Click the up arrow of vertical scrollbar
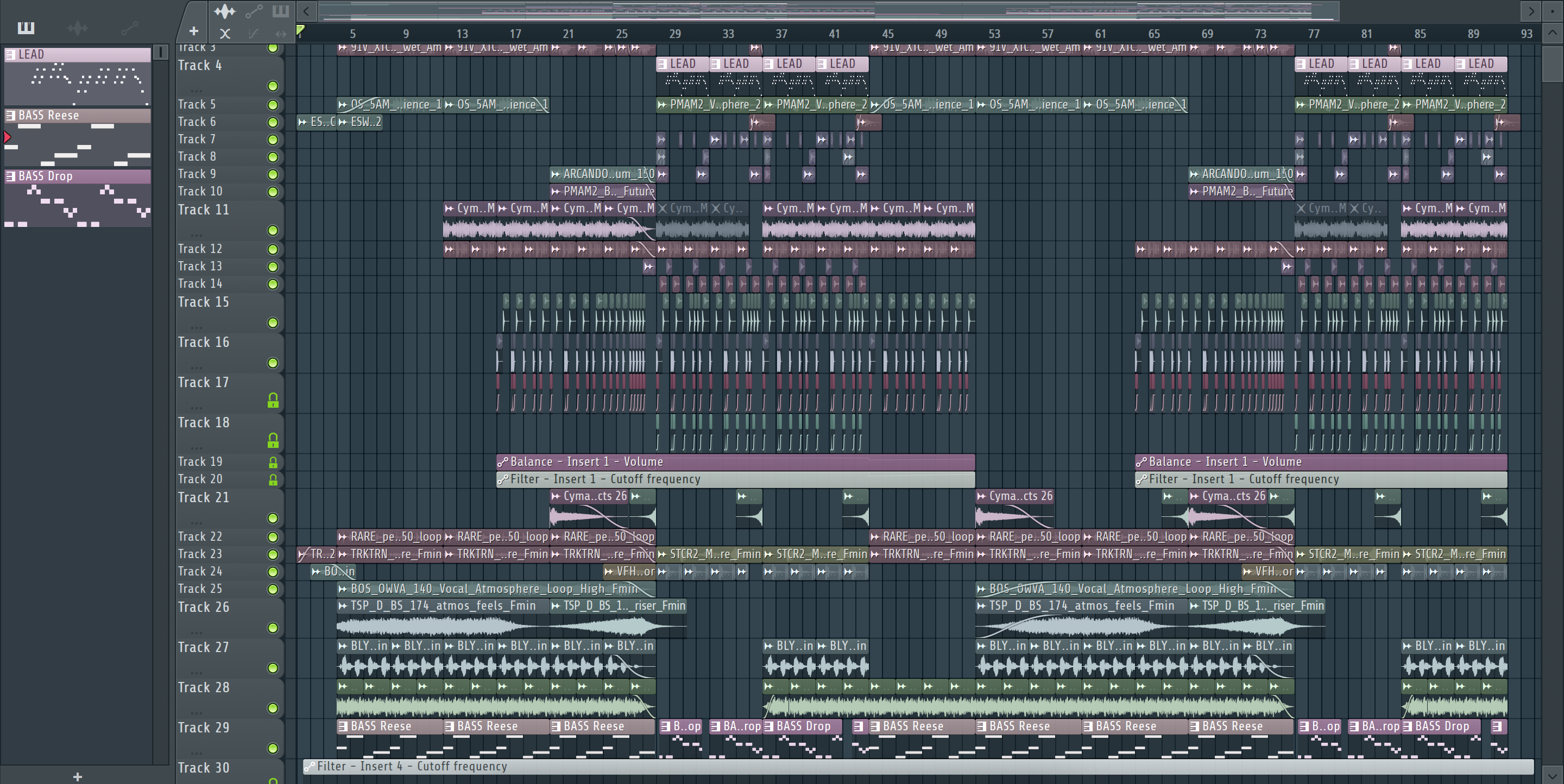The image size is (1564, 784). coord(1553,33)
